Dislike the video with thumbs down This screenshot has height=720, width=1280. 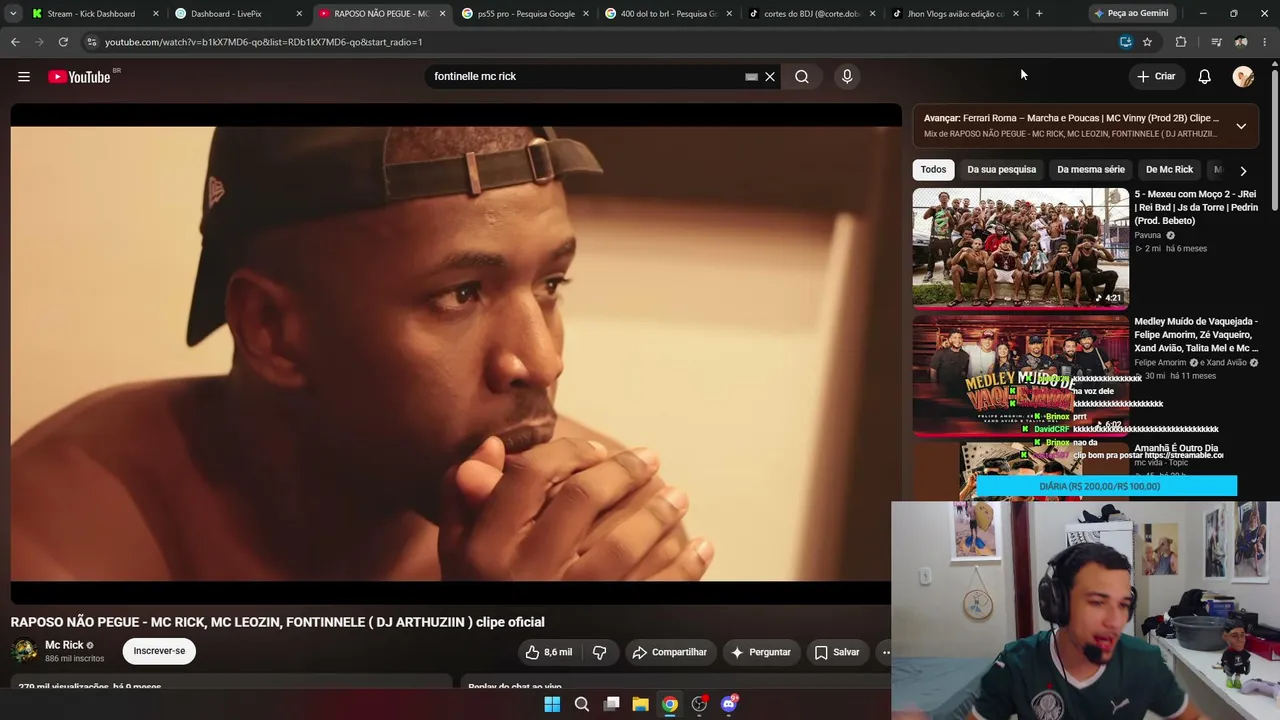(600, 652)
